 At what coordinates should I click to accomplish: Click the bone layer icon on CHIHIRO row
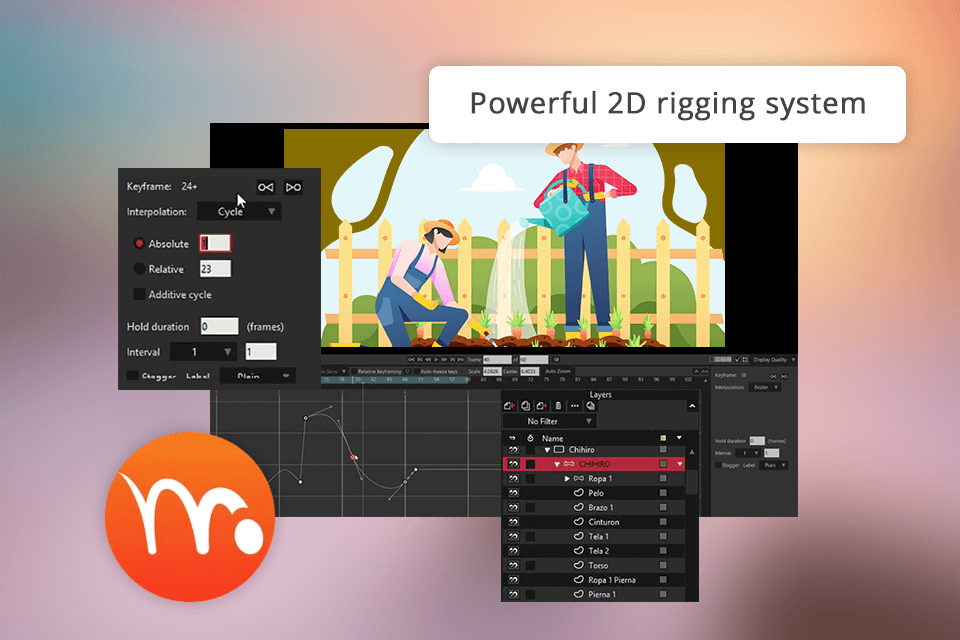[x=569, y=464]
